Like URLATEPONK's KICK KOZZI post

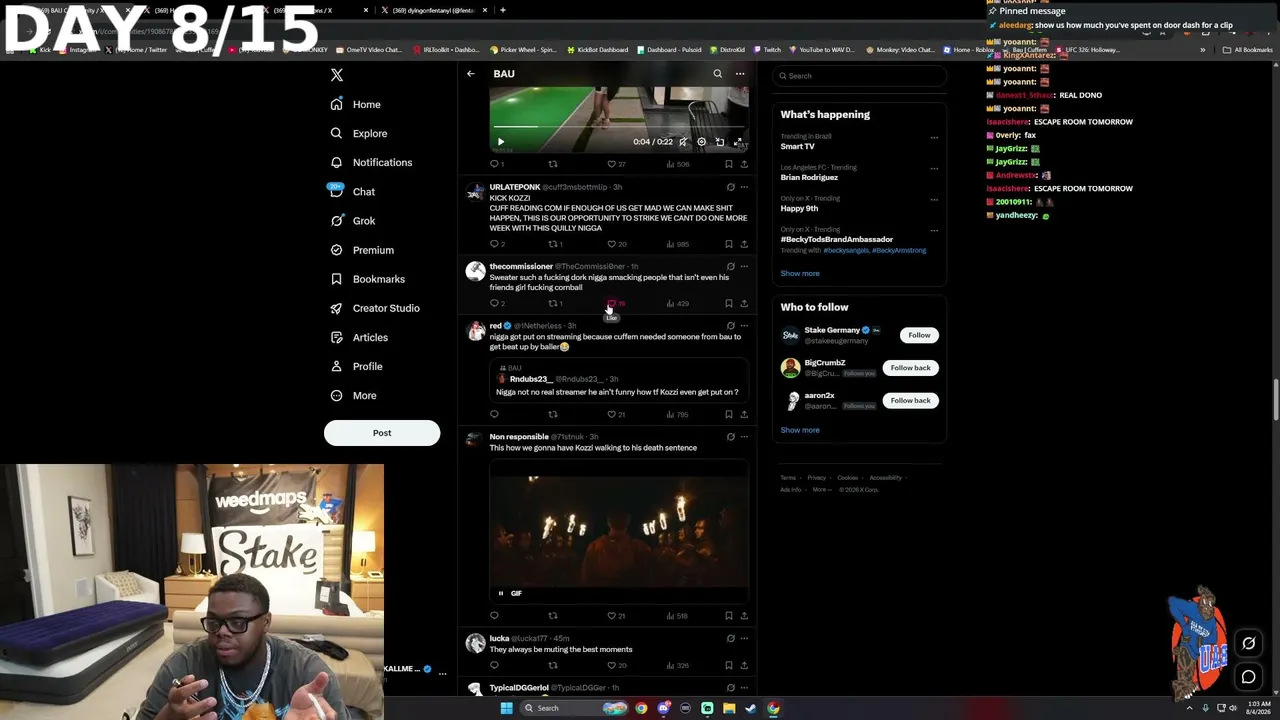[617, 244]
